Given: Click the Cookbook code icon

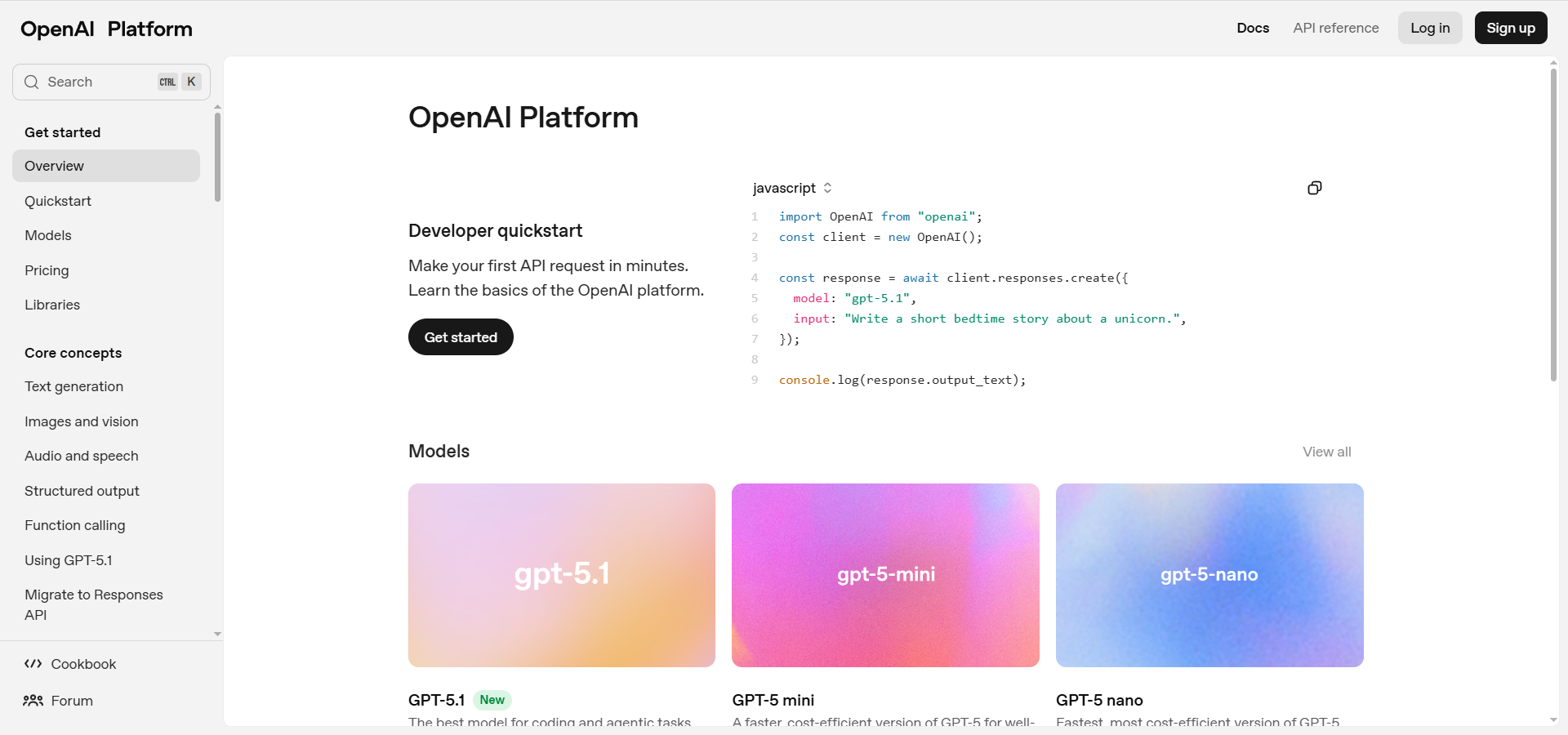Looking at the screenshot, I should (x=33, y=664).
